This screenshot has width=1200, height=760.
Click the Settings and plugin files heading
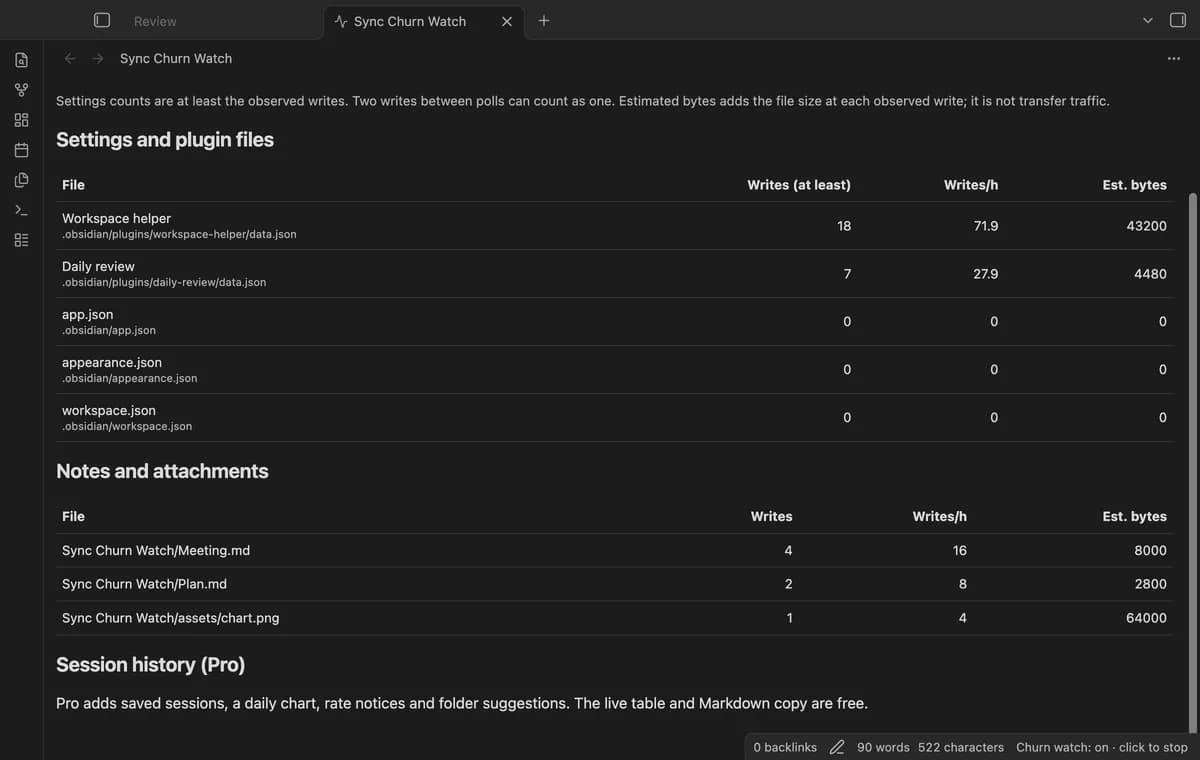(x=165, y=140)
